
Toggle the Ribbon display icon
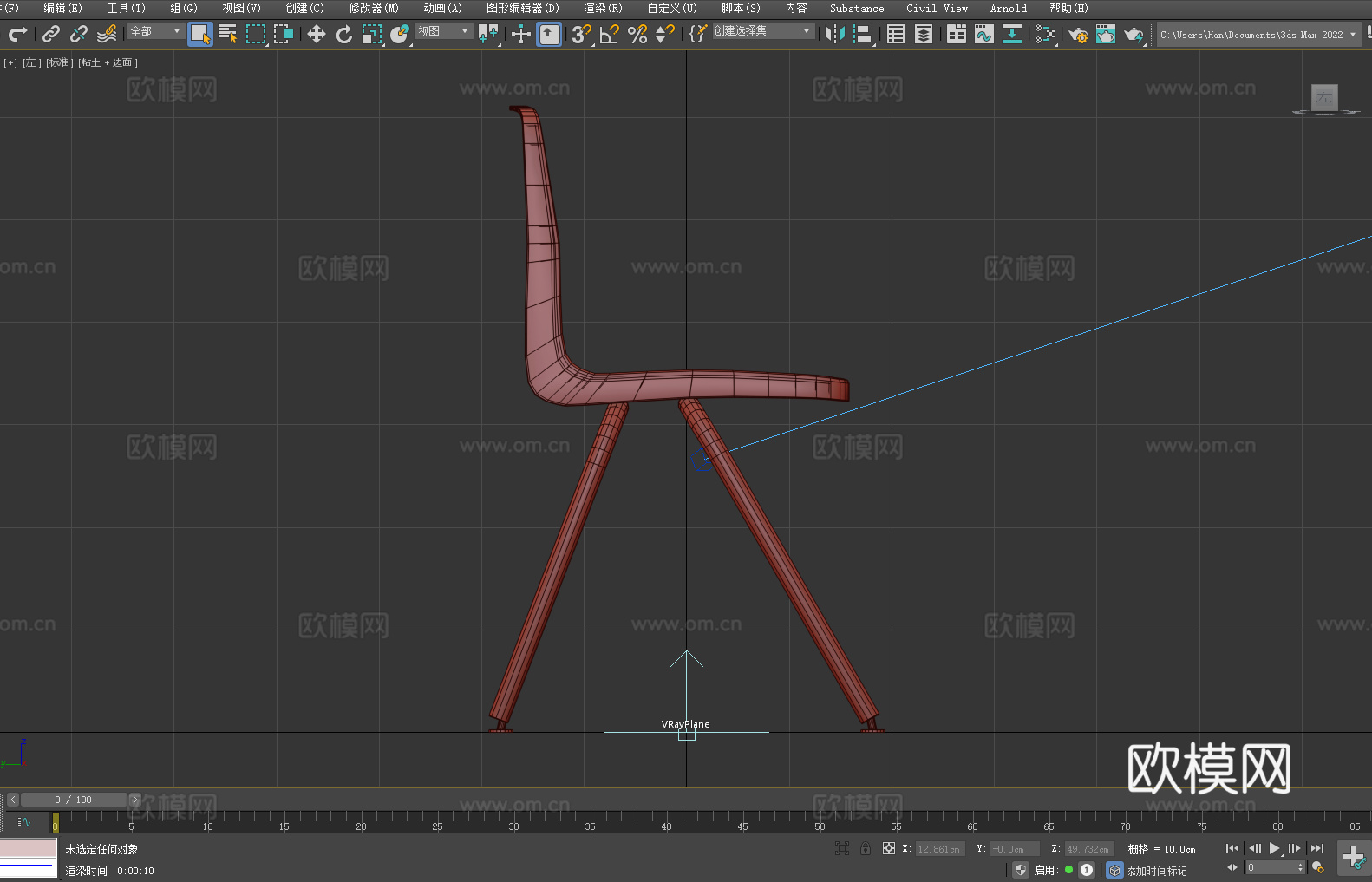point(957,34)
